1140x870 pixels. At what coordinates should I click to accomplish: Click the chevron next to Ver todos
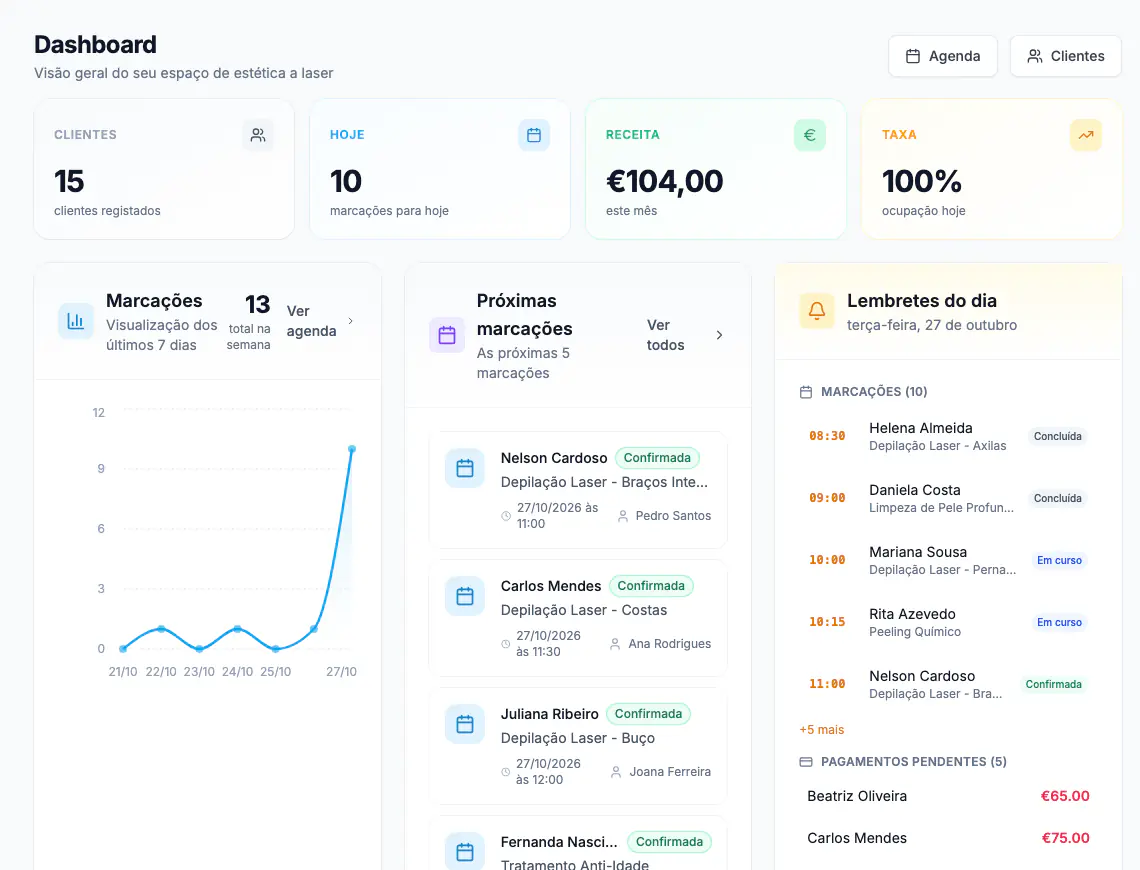[x=719, y=335]
